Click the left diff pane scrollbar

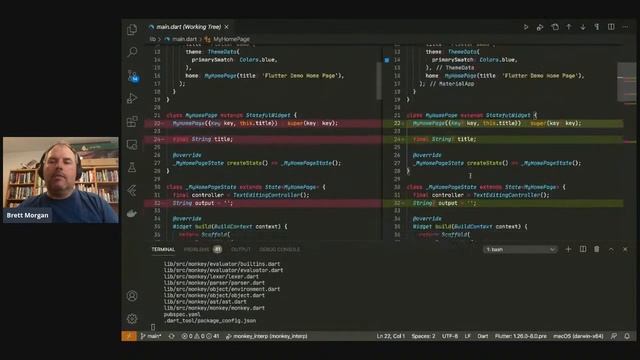point(379,81)
